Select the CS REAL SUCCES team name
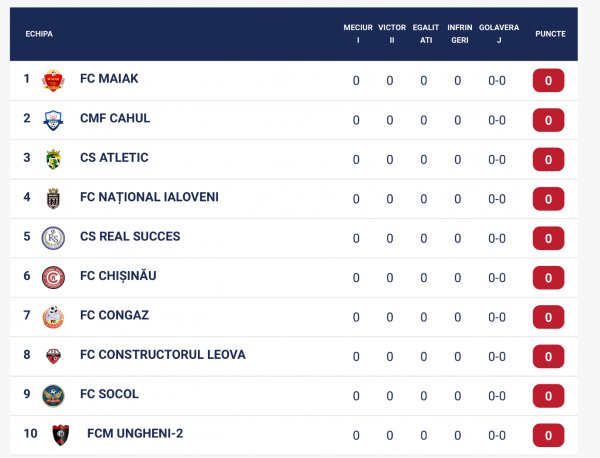 (130, 236)
